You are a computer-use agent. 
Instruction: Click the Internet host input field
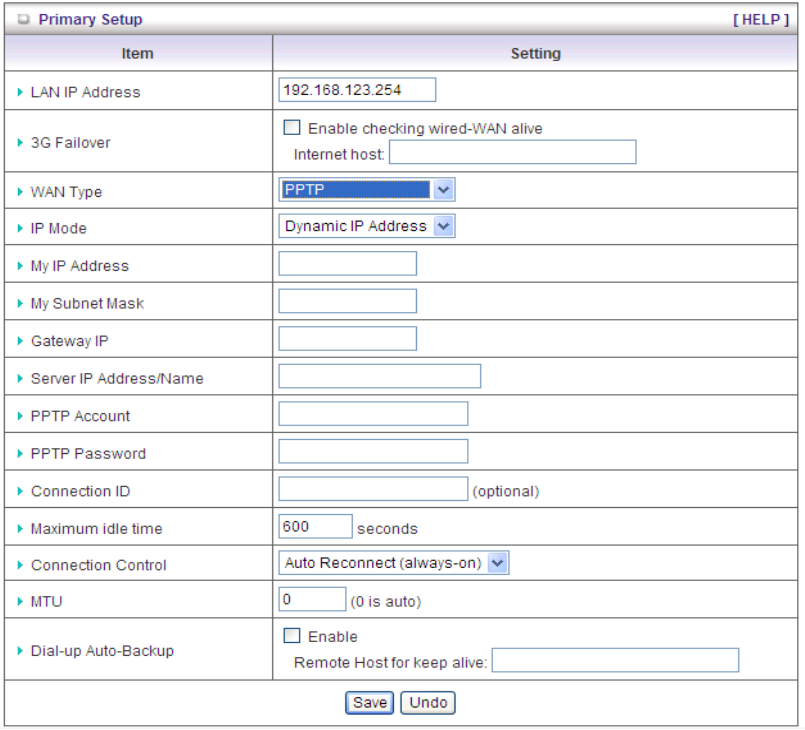[512, 152]
